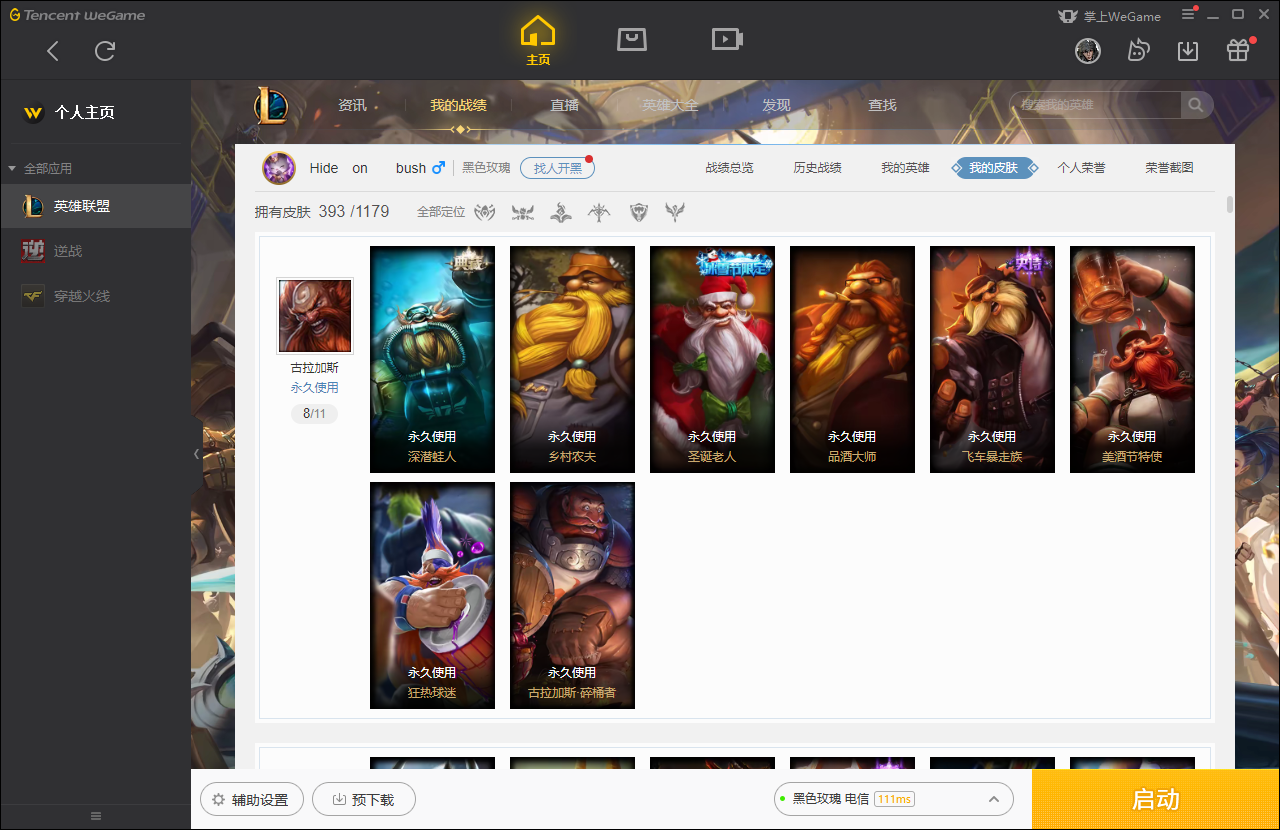Open the 主页 home icon
Viewport: 1280px width, 830px height.
click(x=538, y=41)
